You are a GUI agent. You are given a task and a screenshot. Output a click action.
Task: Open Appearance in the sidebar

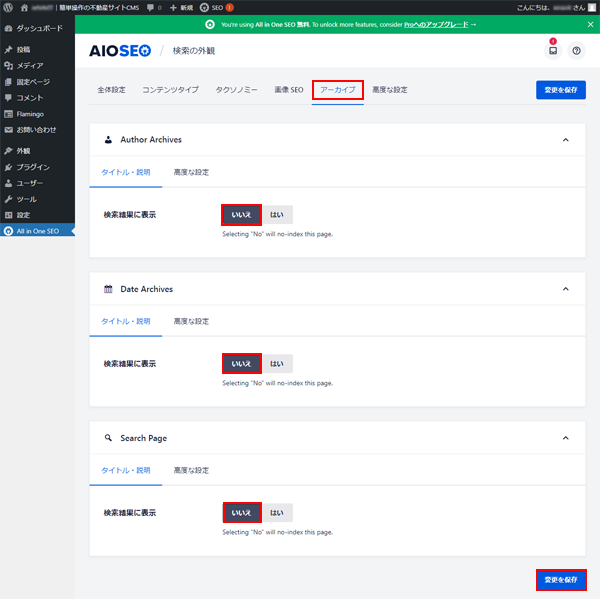[x=38, y=151]
